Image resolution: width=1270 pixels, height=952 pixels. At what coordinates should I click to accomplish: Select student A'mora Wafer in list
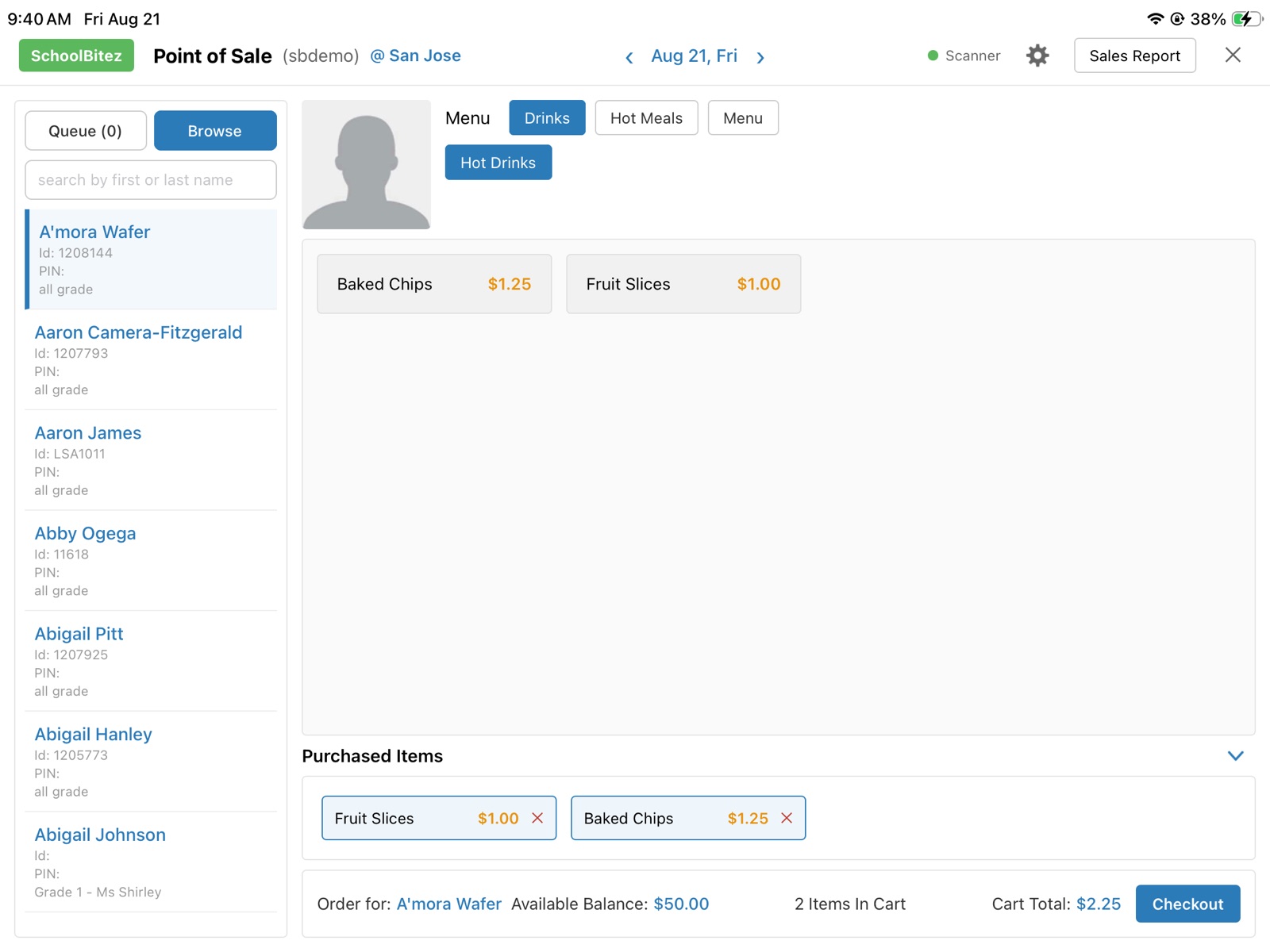152,259
